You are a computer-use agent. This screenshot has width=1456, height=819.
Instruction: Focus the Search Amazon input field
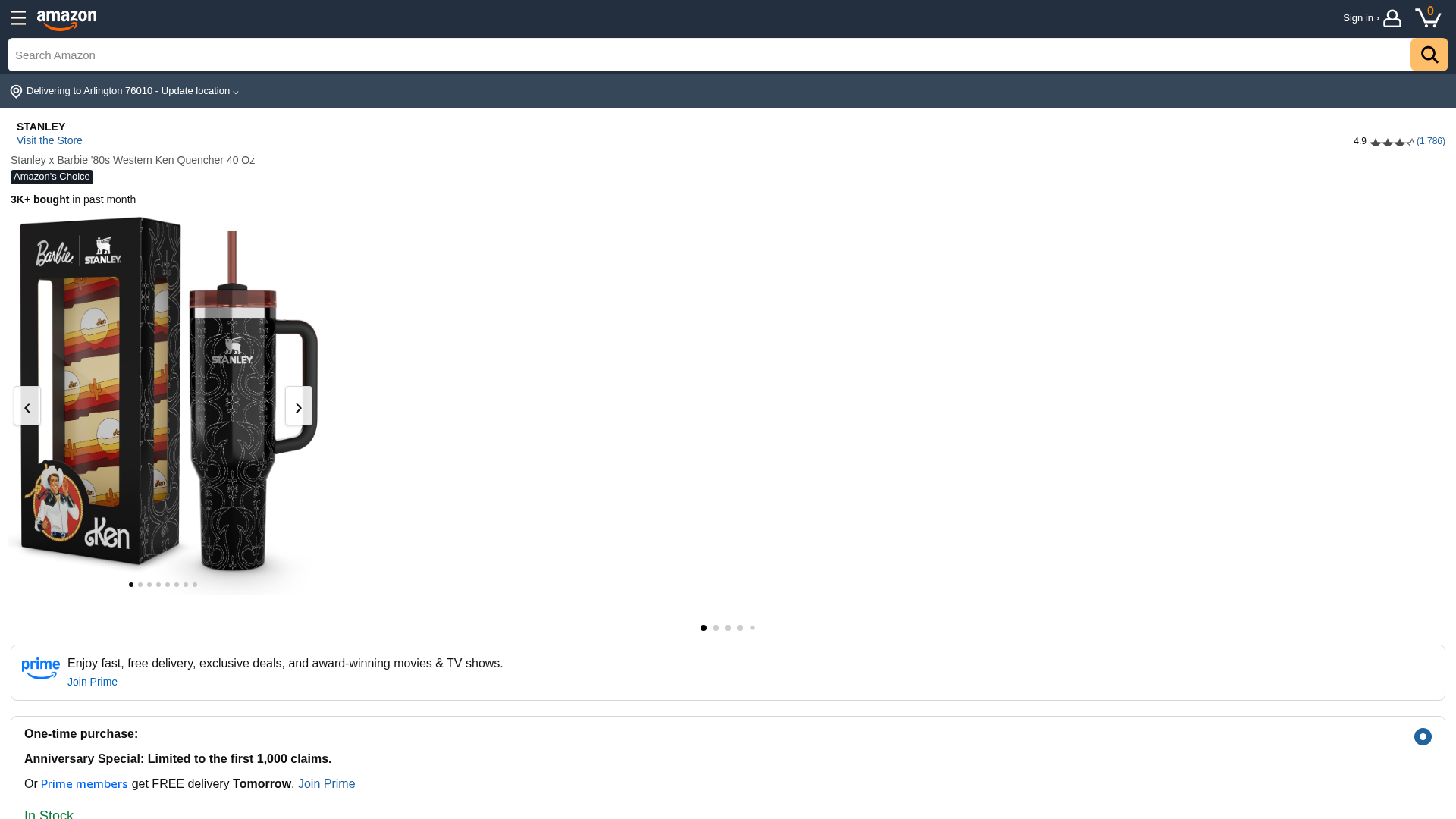[709, 55]
